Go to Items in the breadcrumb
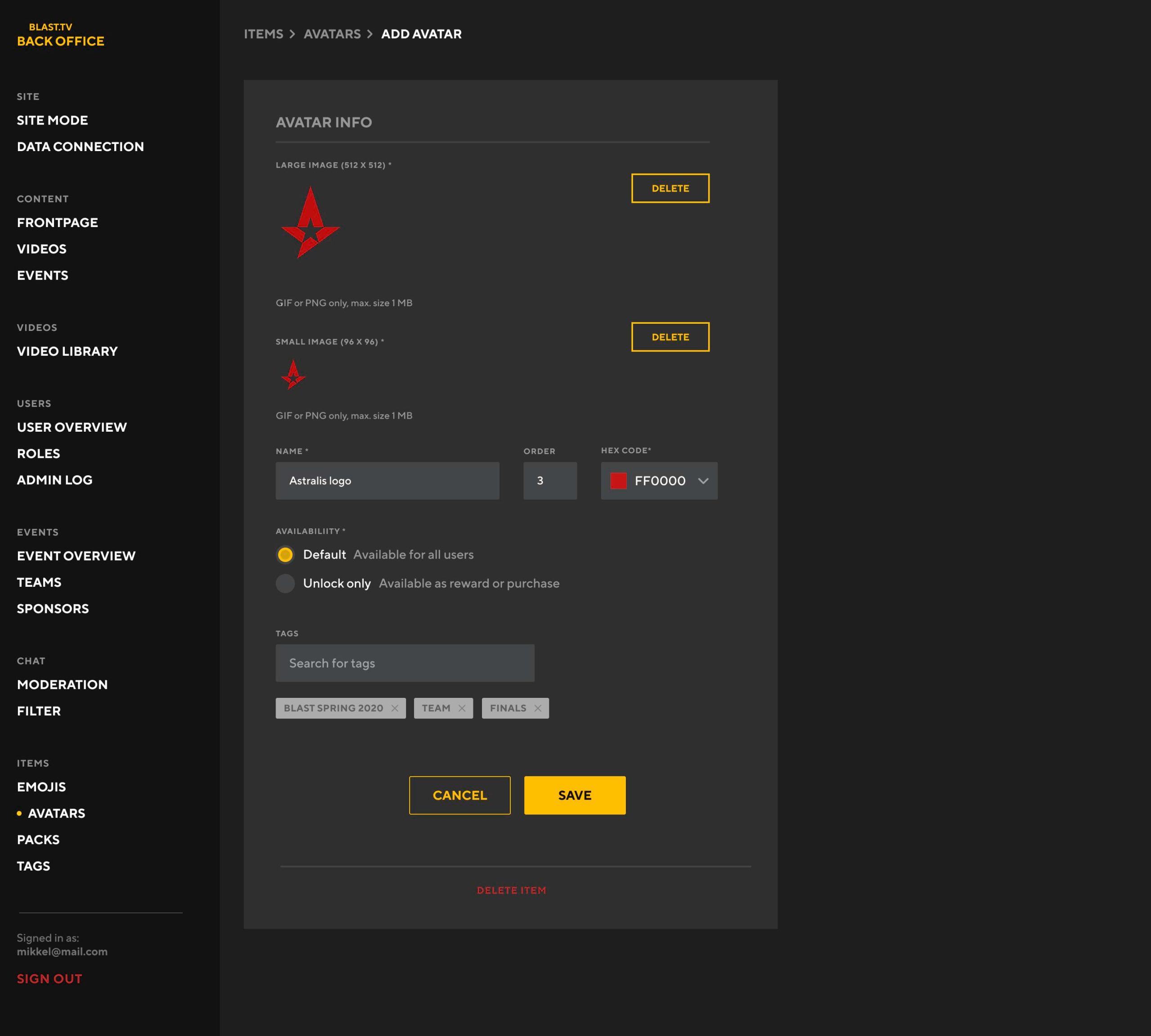1151x1036 pixels. click(x=263, y=34)
